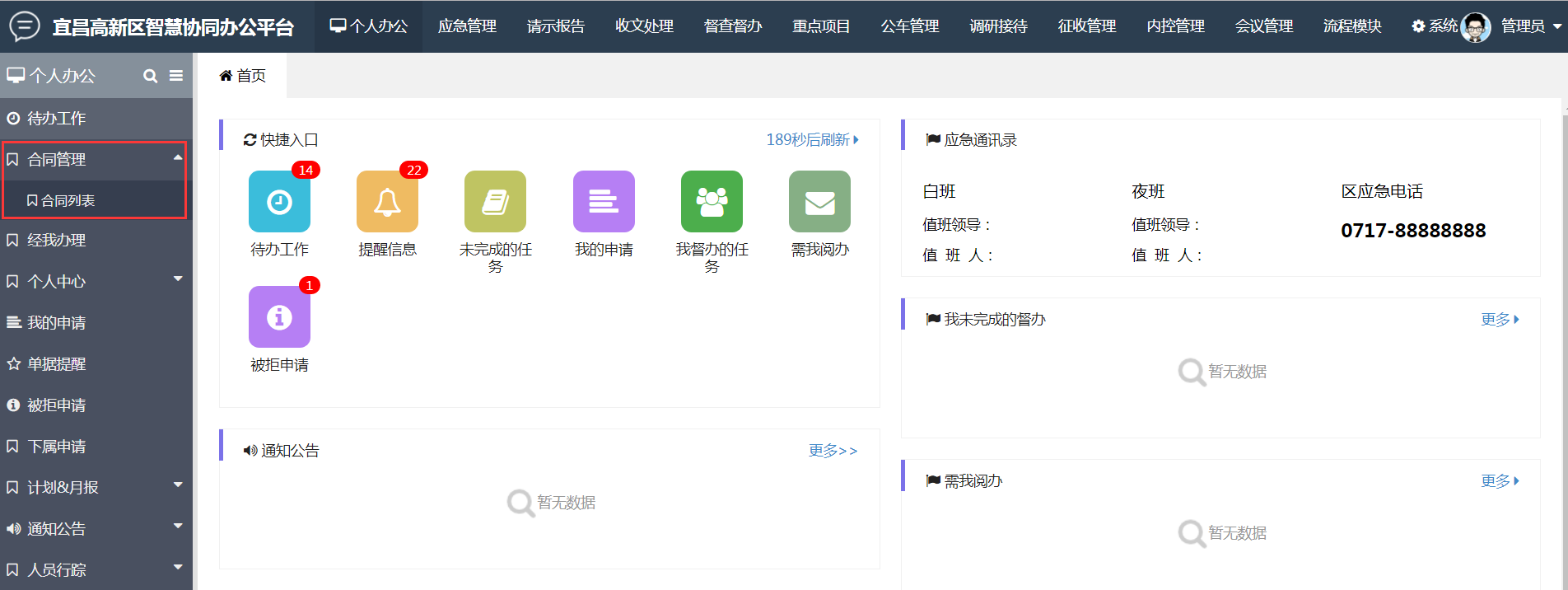Image resolution: width=1568 pixels, height=590 pixels.
Task: Click the 应急通讯录 flag icon
Action: click(x=933, y=140)
